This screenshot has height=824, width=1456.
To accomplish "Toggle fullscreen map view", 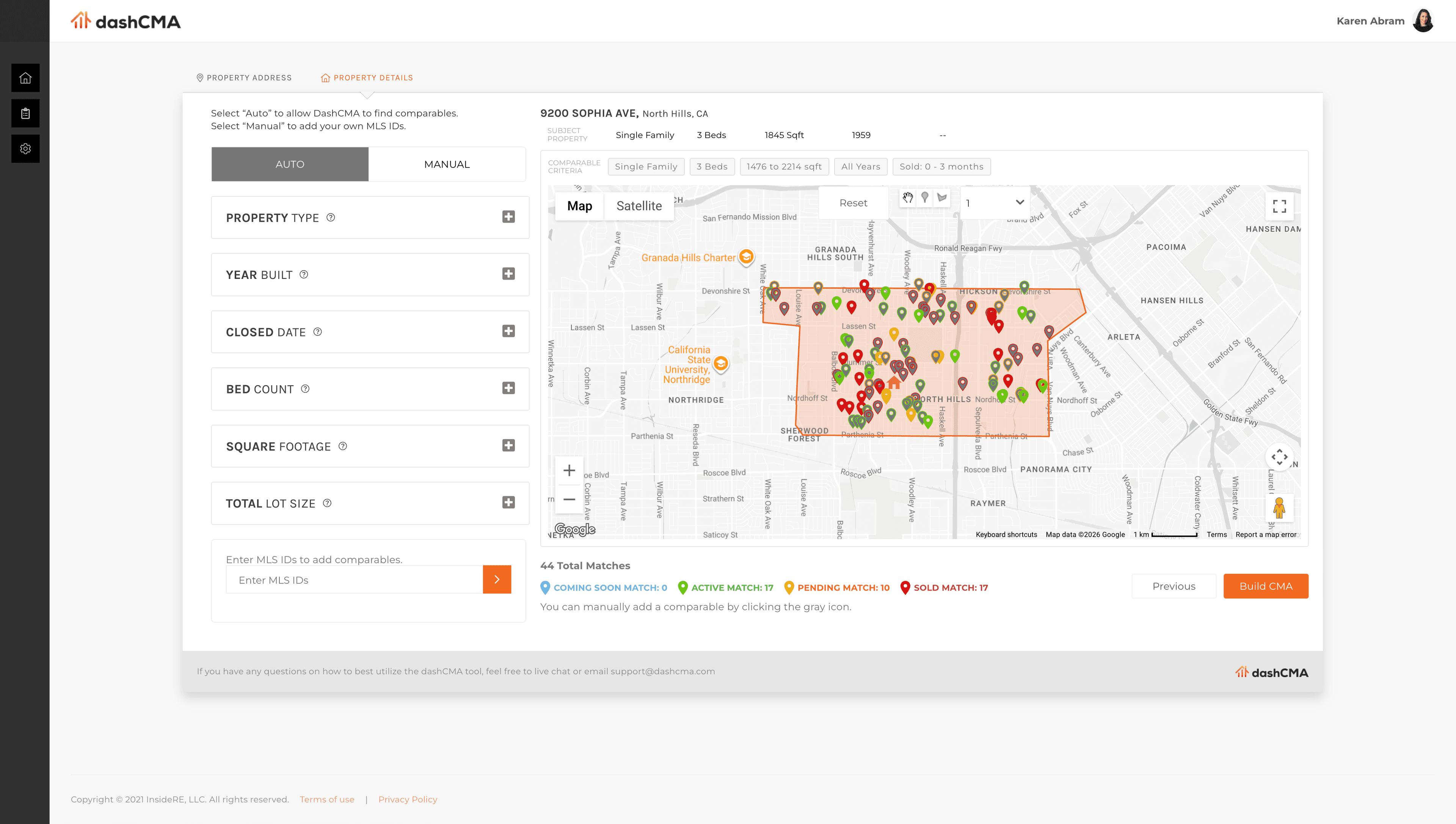I will (1279, 206).
